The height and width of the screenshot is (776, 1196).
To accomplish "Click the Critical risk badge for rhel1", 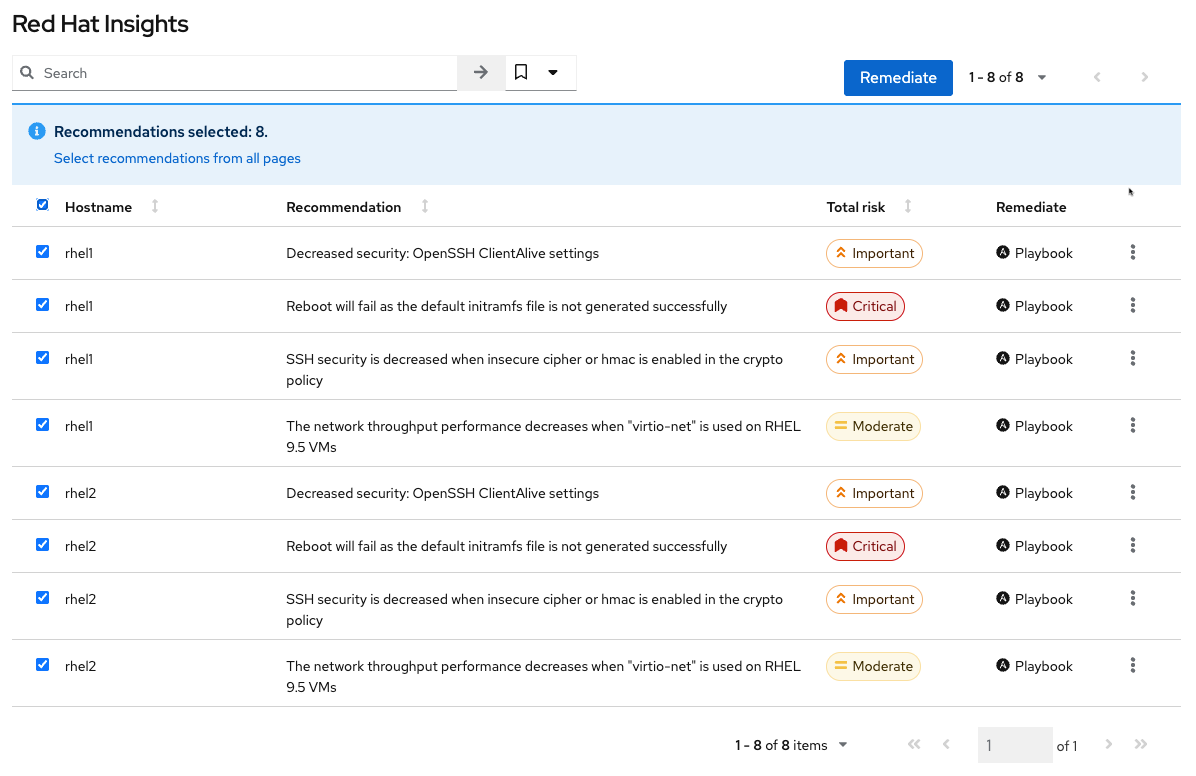I will point(865,306).
